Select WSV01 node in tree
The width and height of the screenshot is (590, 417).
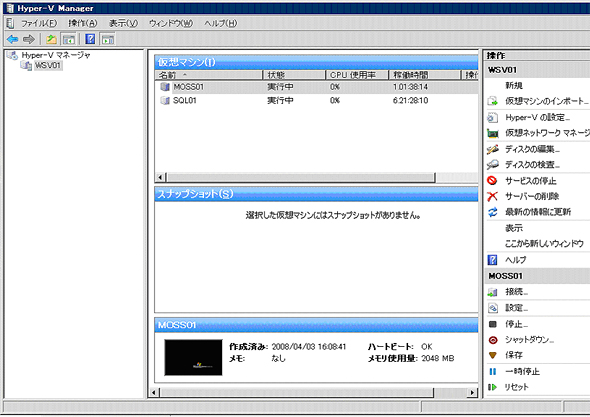point(48,65)
